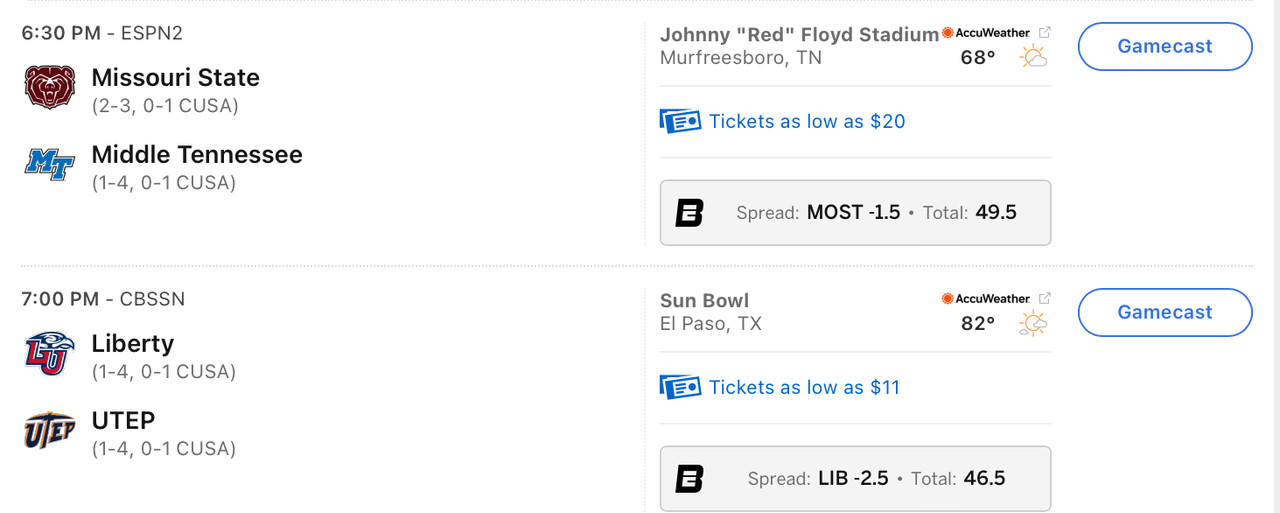This screenshot has height=513, width=1280.
Task: Click ticket icon for Murfreesboro game
Action: [680, 121]
